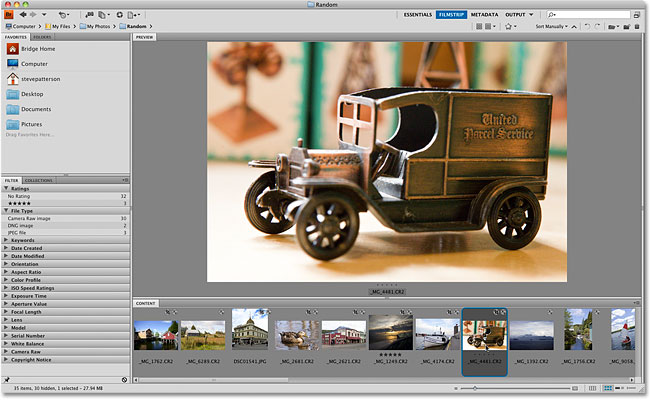
Task: Open Bridge Home in Favorites
Action: point(32,49)
